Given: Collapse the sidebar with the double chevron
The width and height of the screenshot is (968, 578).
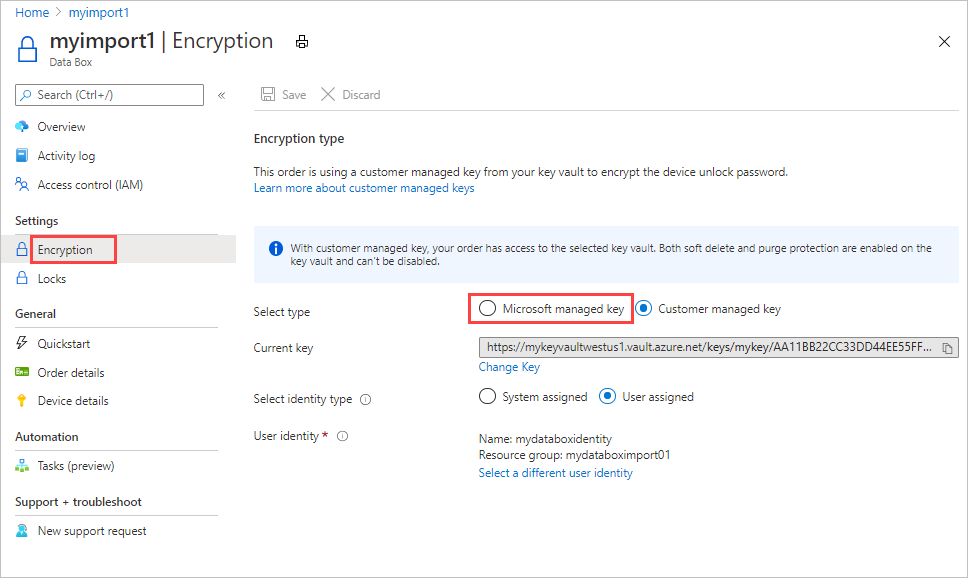Looking at the screenshot, I should (222, 95).
